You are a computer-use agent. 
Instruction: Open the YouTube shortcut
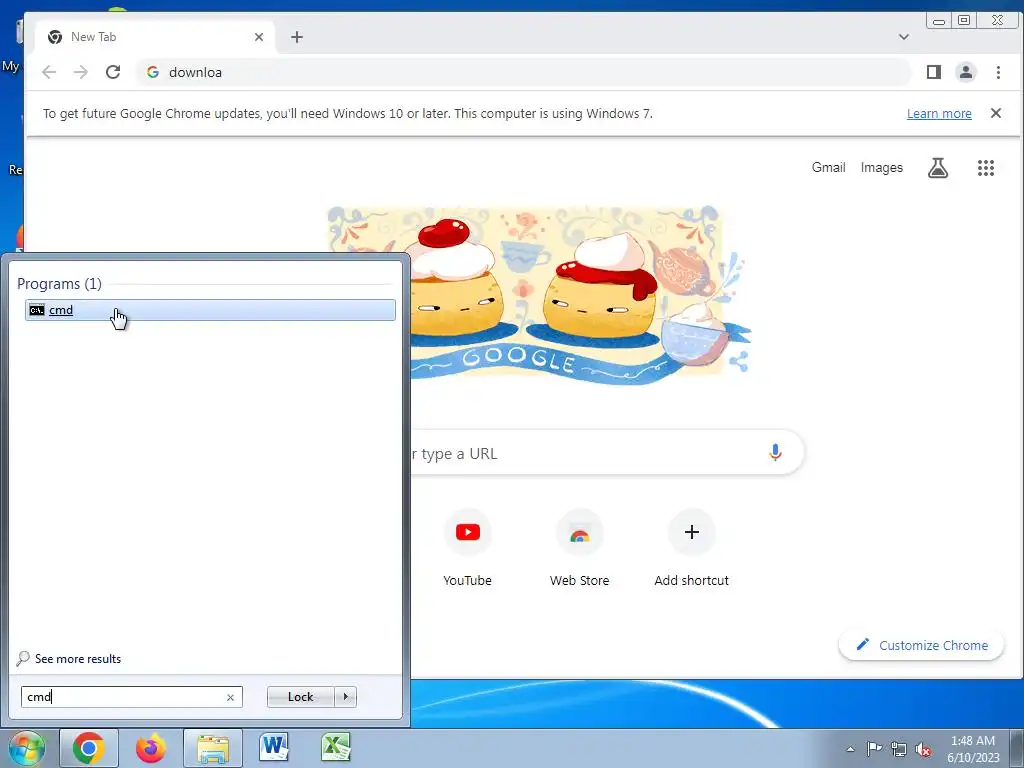coord(468,549)
